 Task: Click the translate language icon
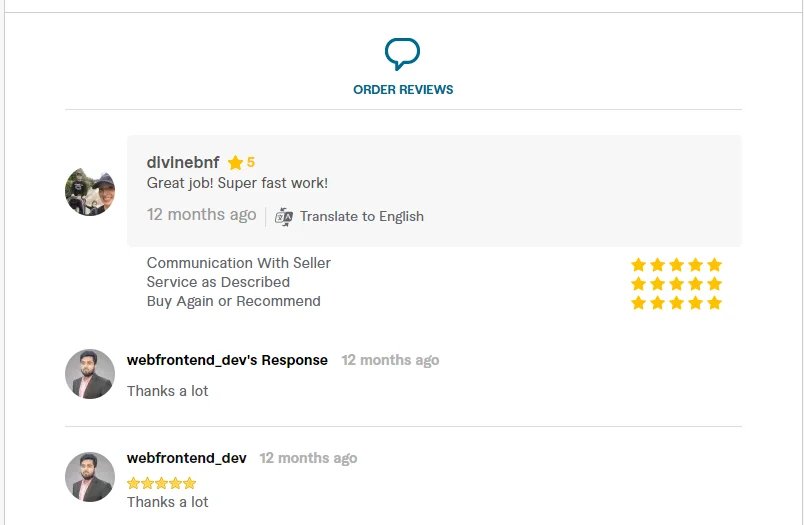pos(284,216)
